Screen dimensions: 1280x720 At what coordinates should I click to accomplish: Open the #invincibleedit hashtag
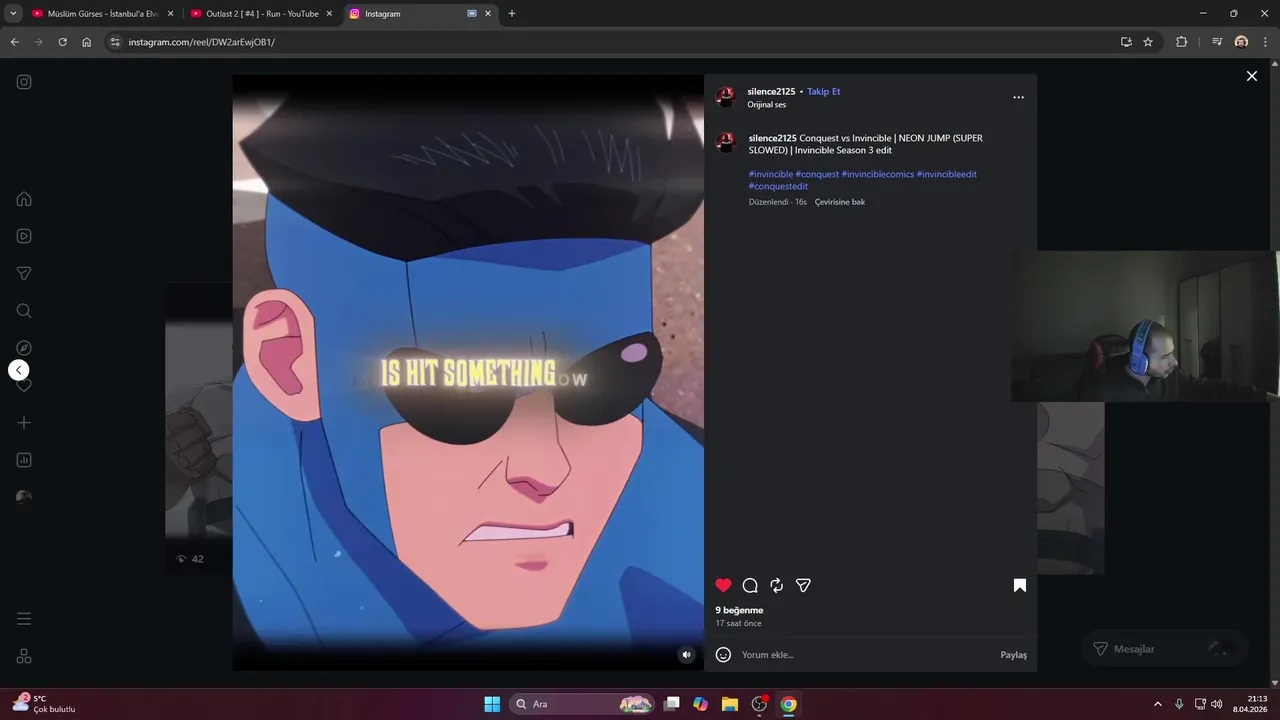[x=947, y=174]
